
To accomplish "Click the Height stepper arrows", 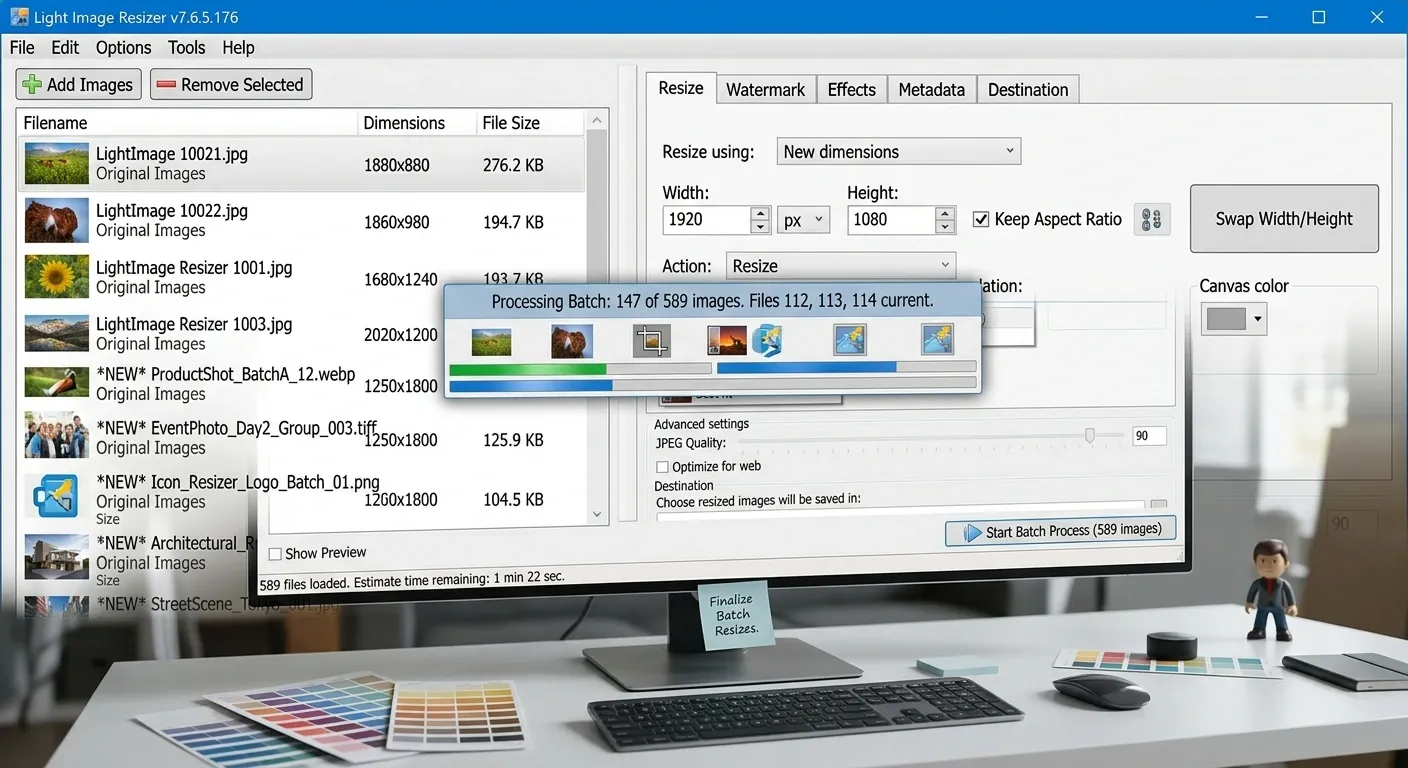I will (x=945, y=220).
